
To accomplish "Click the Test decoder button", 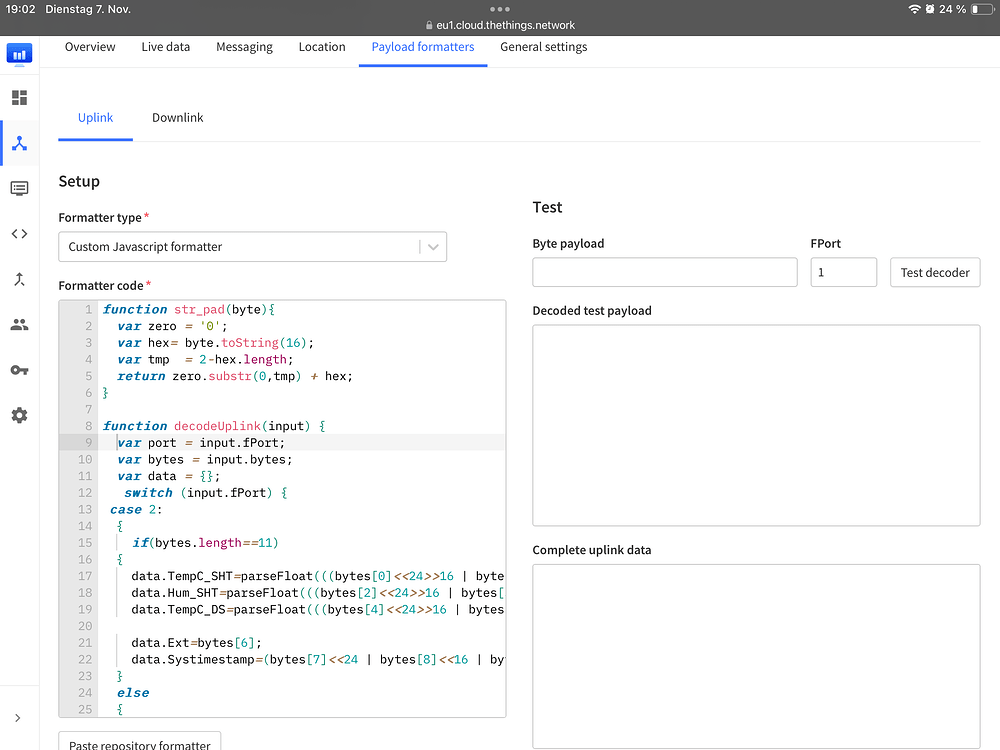I will (935, 272).
